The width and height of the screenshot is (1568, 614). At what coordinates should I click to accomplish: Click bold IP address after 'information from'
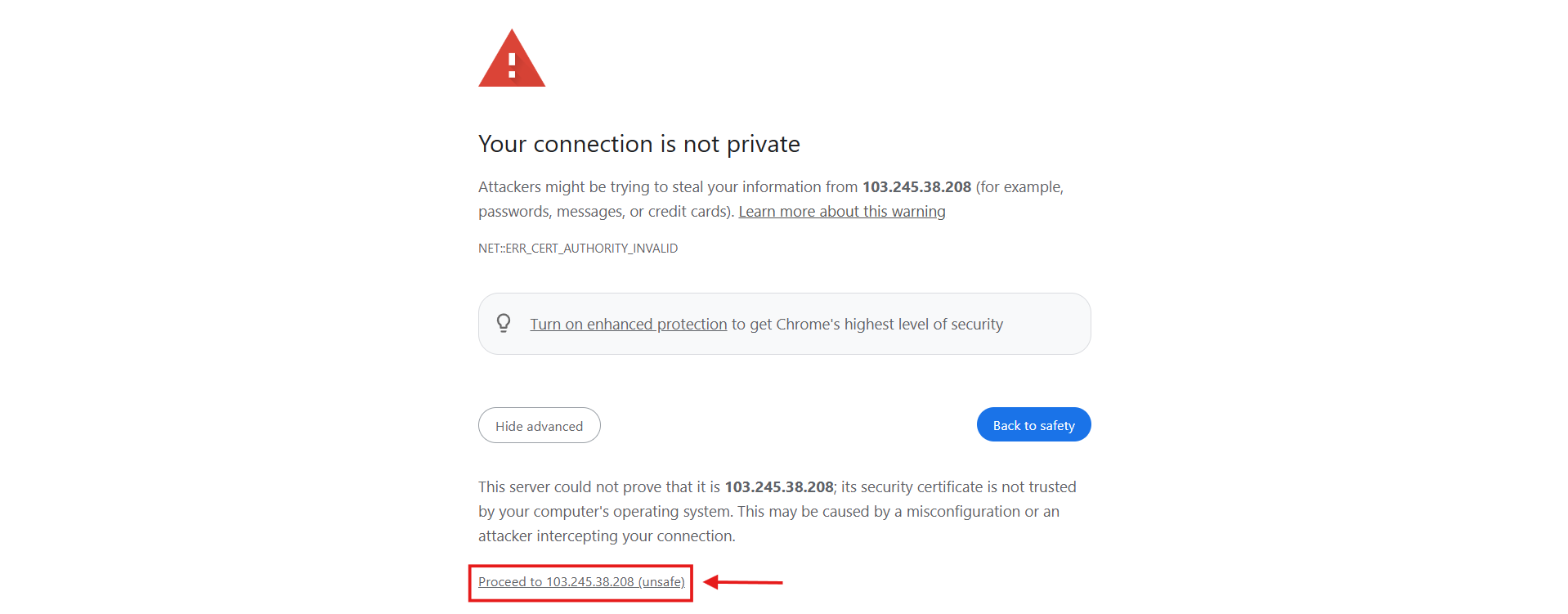pos(916,187)
